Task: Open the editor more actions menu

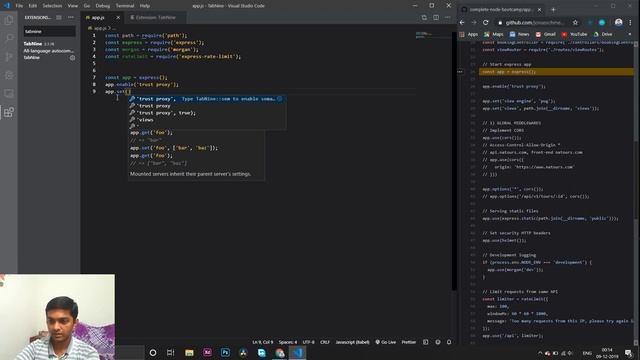Action: (448, 18)
